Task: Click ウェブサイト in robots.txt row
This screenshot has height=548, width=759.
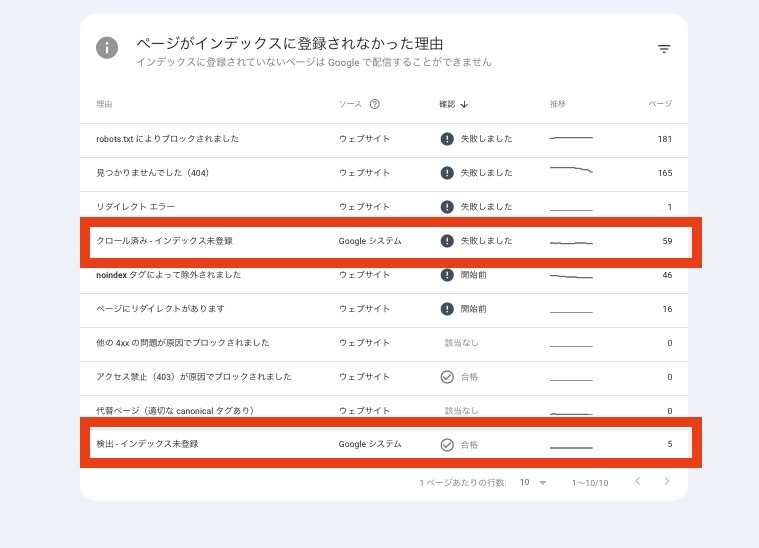Action: 364,139
